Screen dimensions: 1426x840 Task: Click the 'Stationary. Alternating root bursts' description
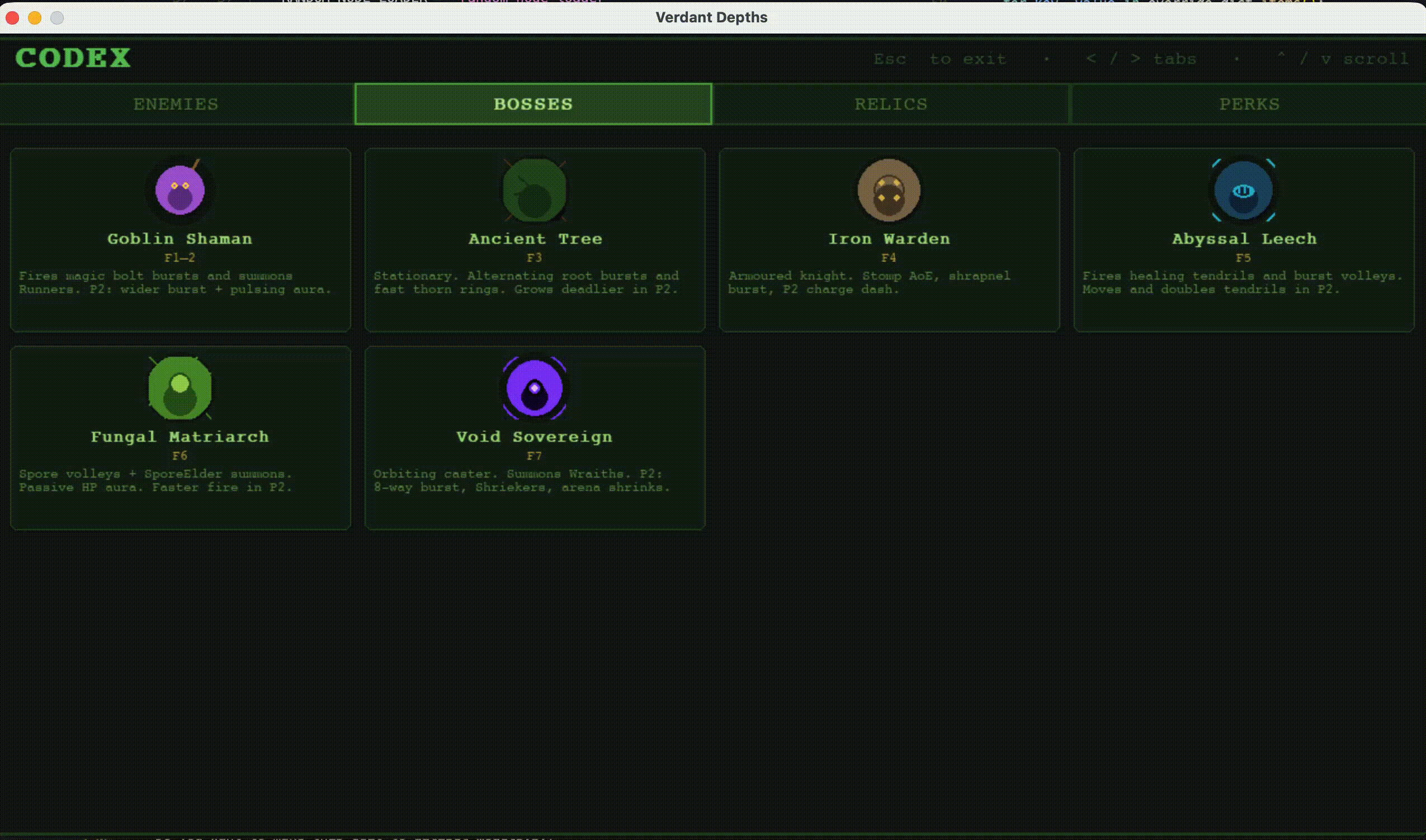point(526,282)
